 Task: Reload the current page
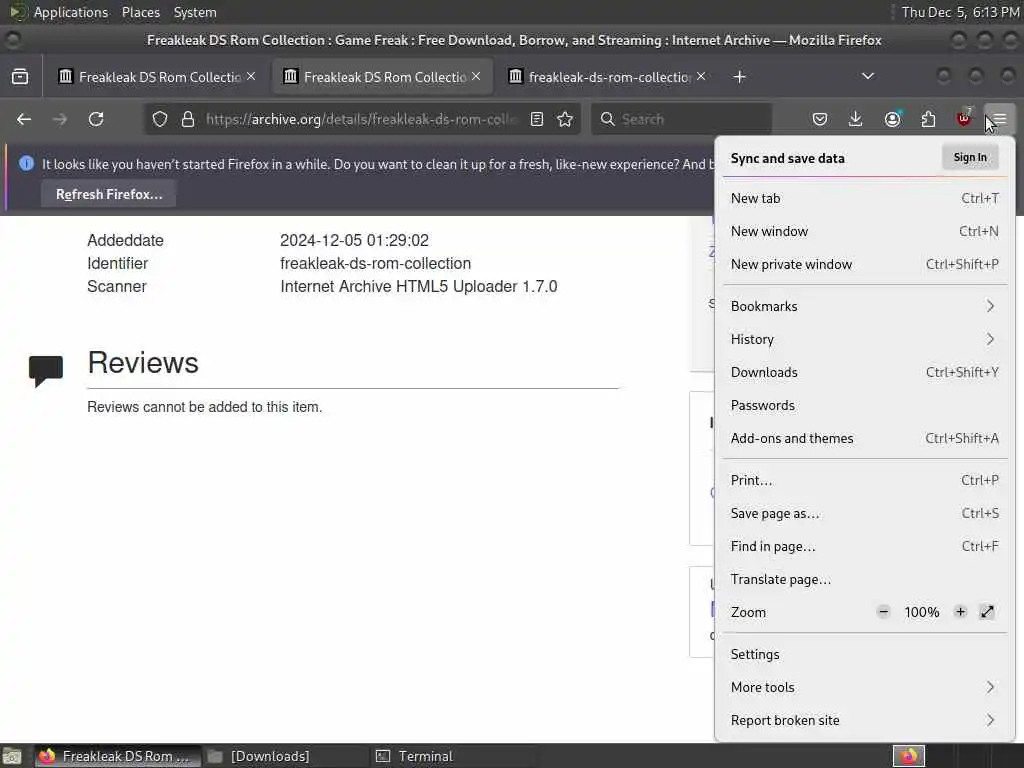click(x=96, y=120)
